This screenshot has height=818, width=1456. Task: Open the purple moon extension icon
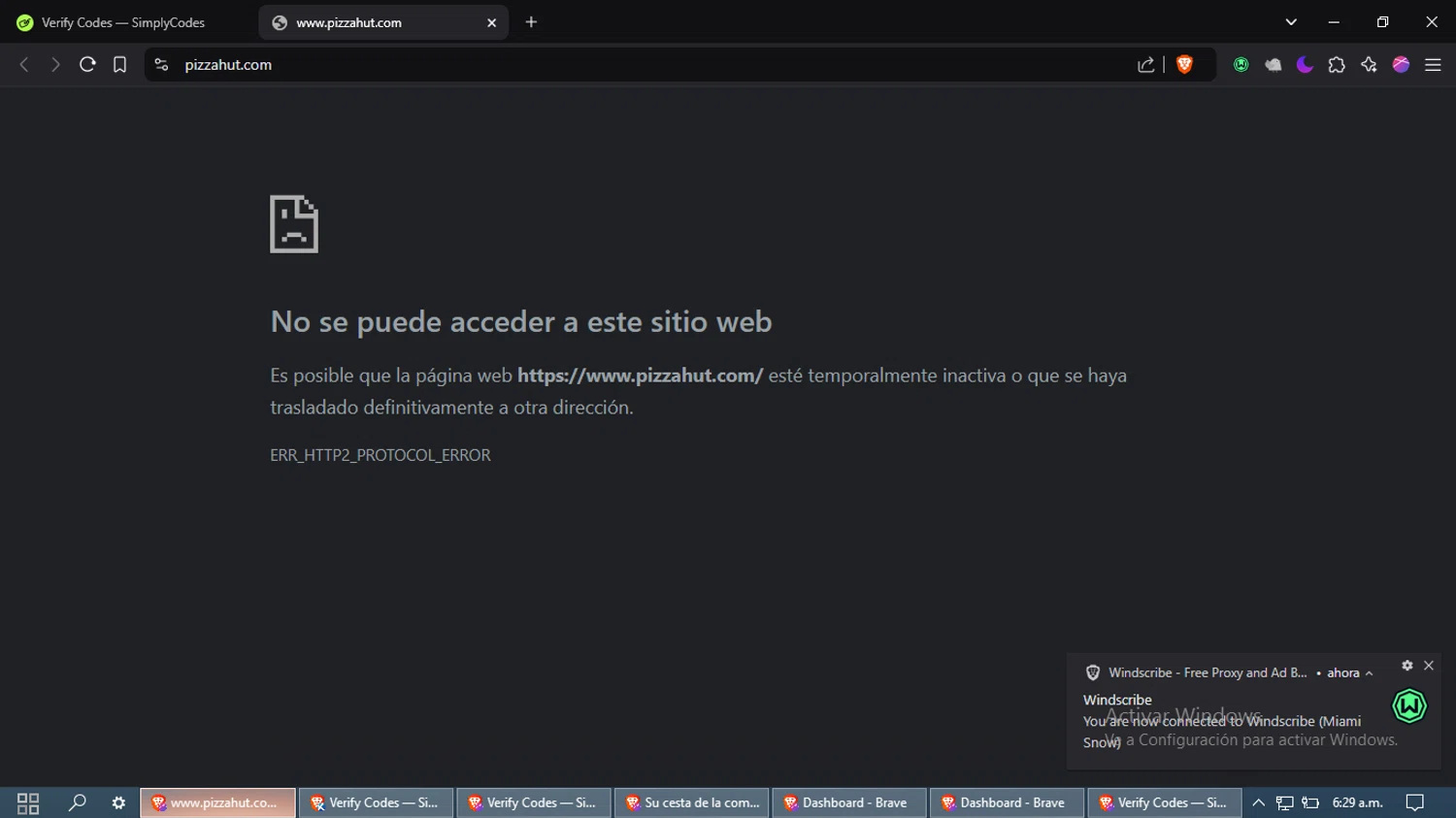1305,65
